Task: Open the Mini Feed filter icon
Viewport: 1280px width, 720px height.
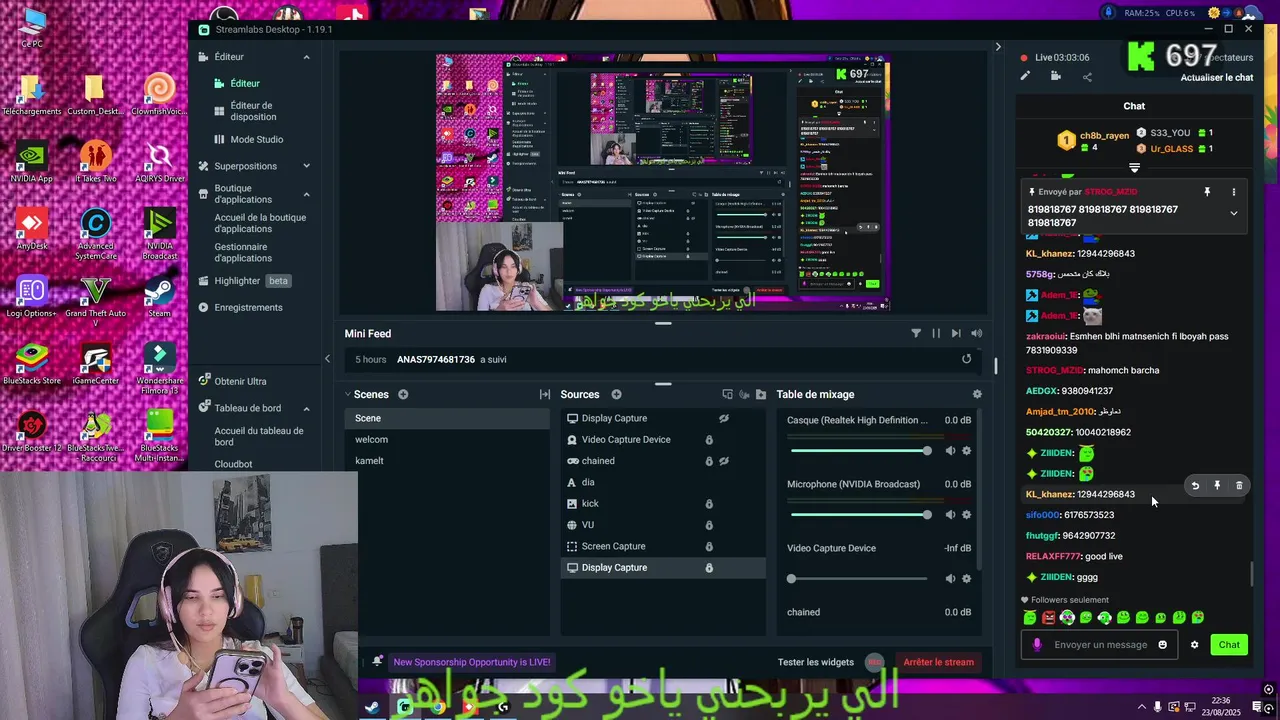Action: coord(916,333)
